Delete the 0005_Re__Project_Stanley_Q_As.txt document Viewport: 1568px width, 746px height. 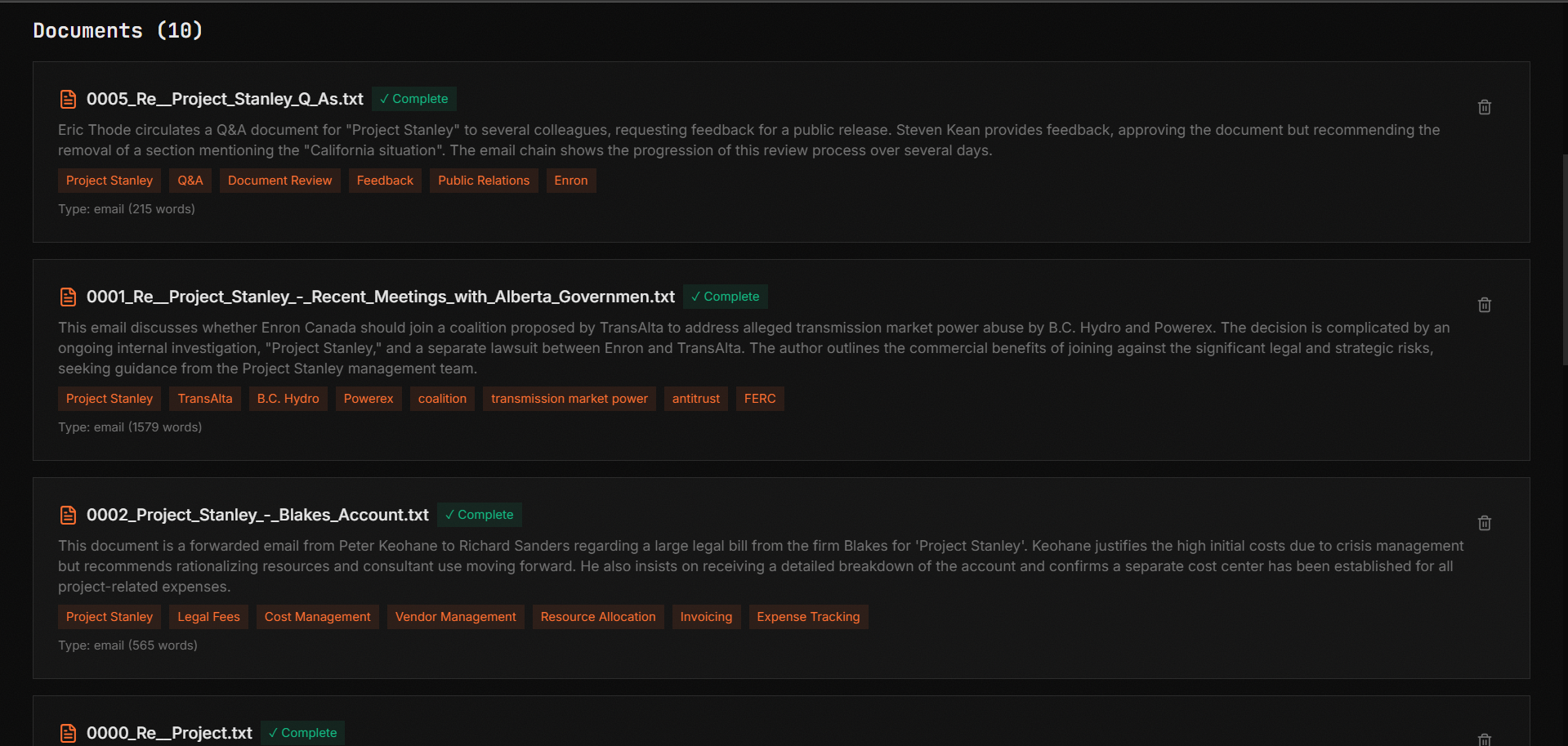1484,107
